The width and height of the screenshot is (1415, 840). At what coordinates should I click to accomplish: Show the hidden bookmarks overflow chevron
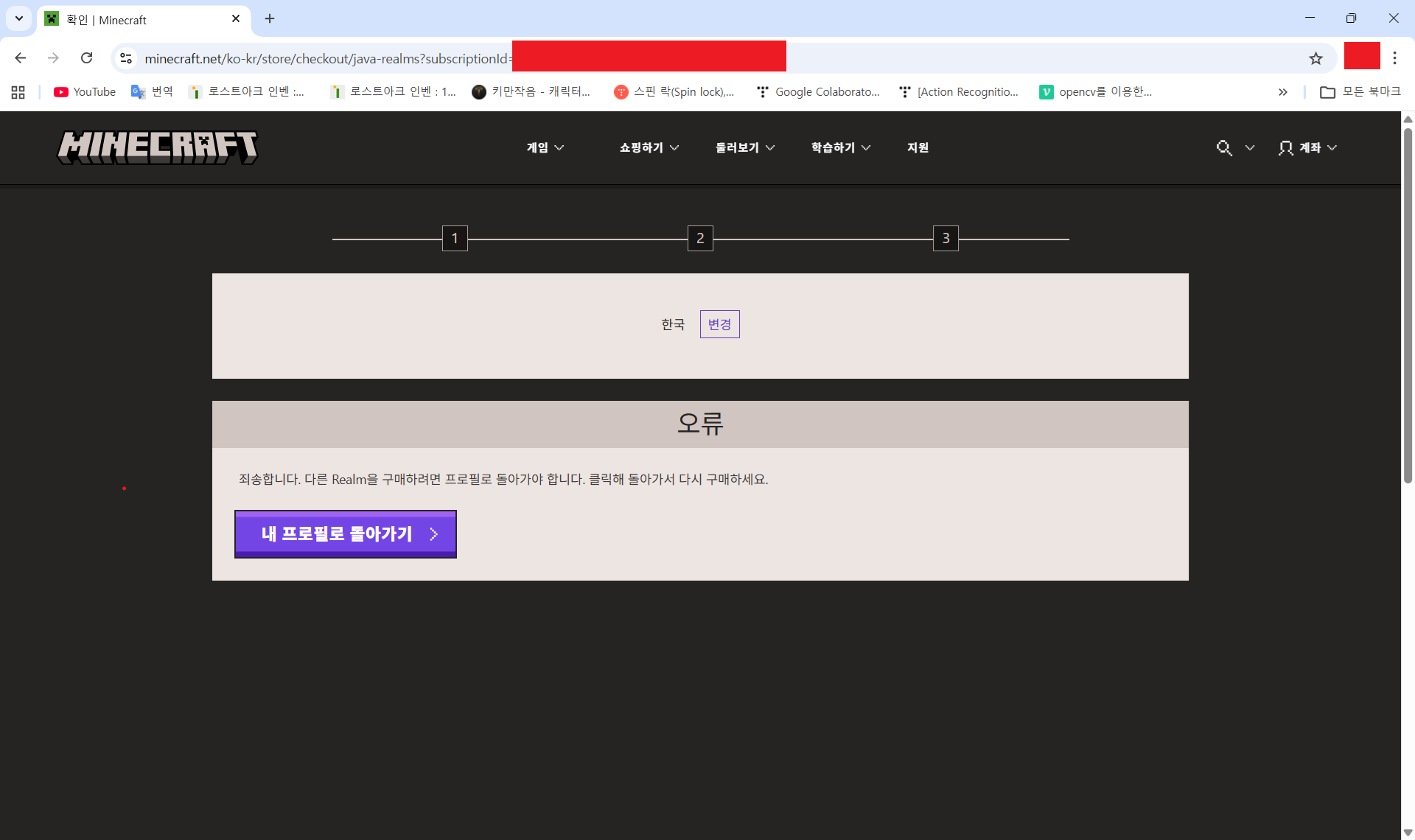coord(1283,92)
